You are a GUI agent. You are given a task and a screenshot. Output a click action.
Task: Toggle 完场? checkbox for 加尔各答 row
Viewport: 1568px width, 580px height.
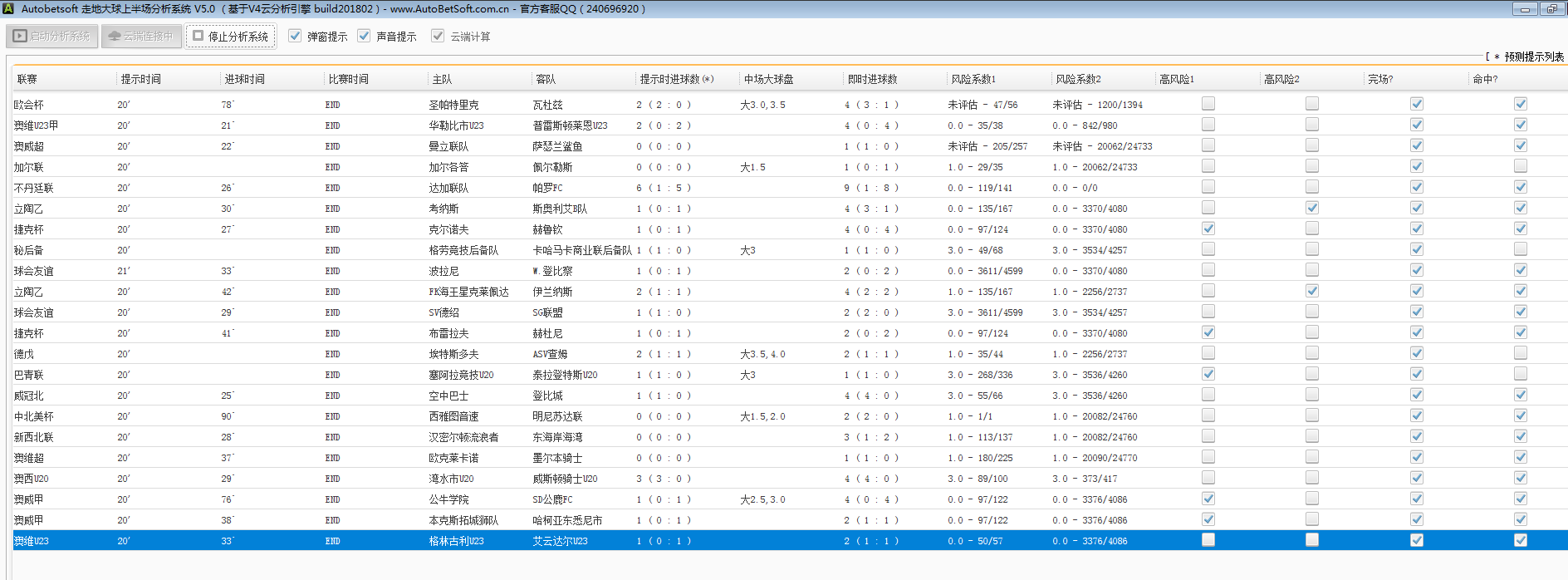[1417, 166]
